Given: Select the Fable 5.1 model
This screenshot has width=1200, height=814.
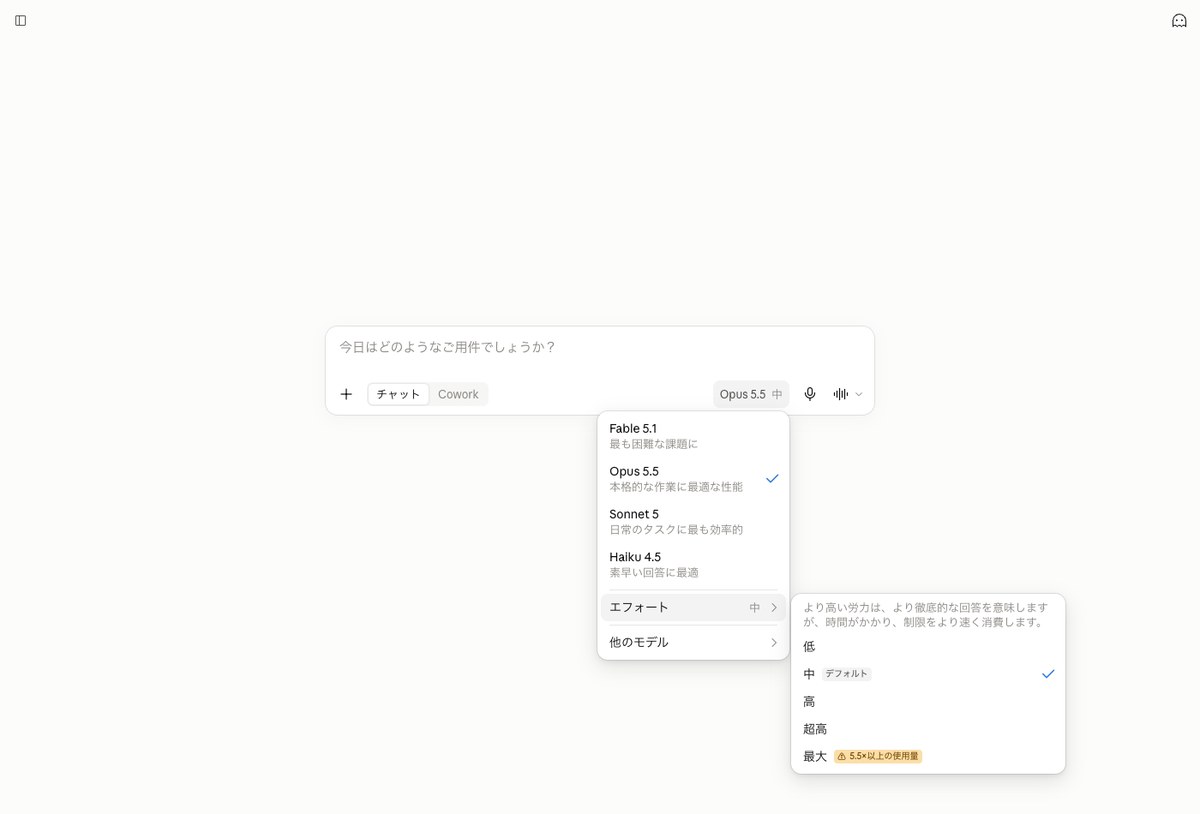Looking at the screenshot, I should [x=693, y=435].
